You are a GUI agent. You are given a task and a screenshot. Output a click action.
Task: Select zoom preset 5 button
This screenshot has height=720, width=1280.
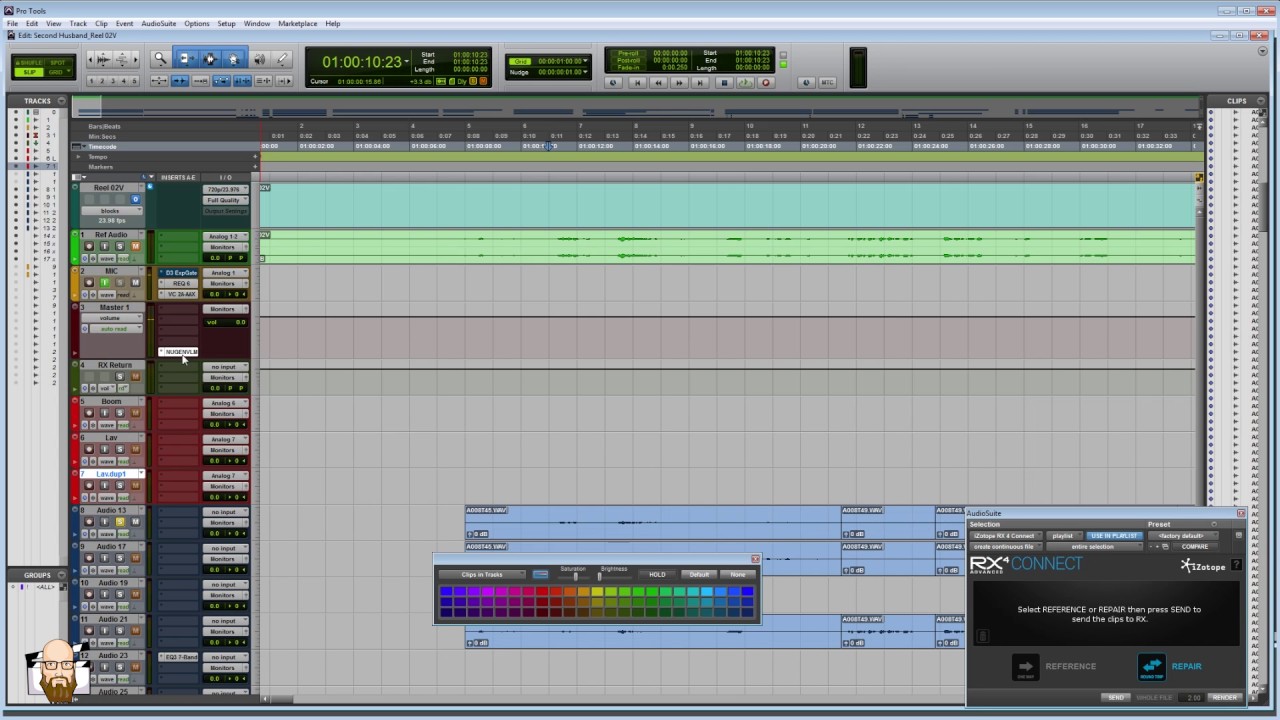pos(134,81)
